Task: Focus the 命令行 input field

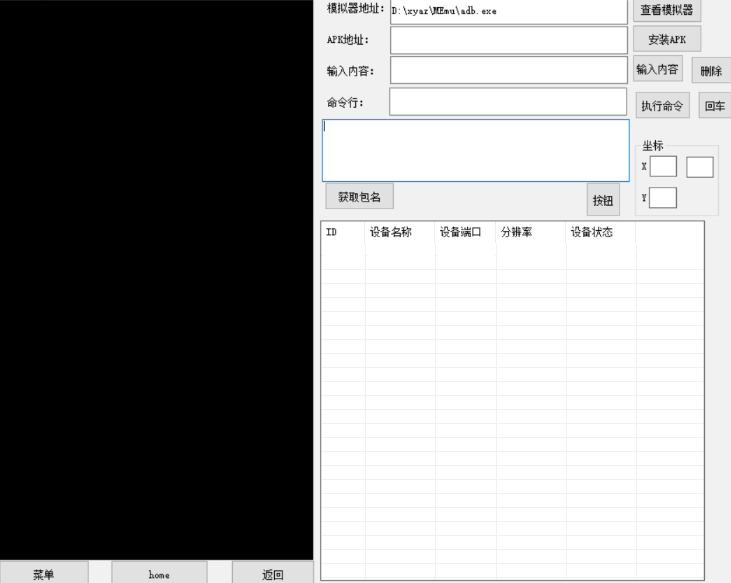Action: 508,102
